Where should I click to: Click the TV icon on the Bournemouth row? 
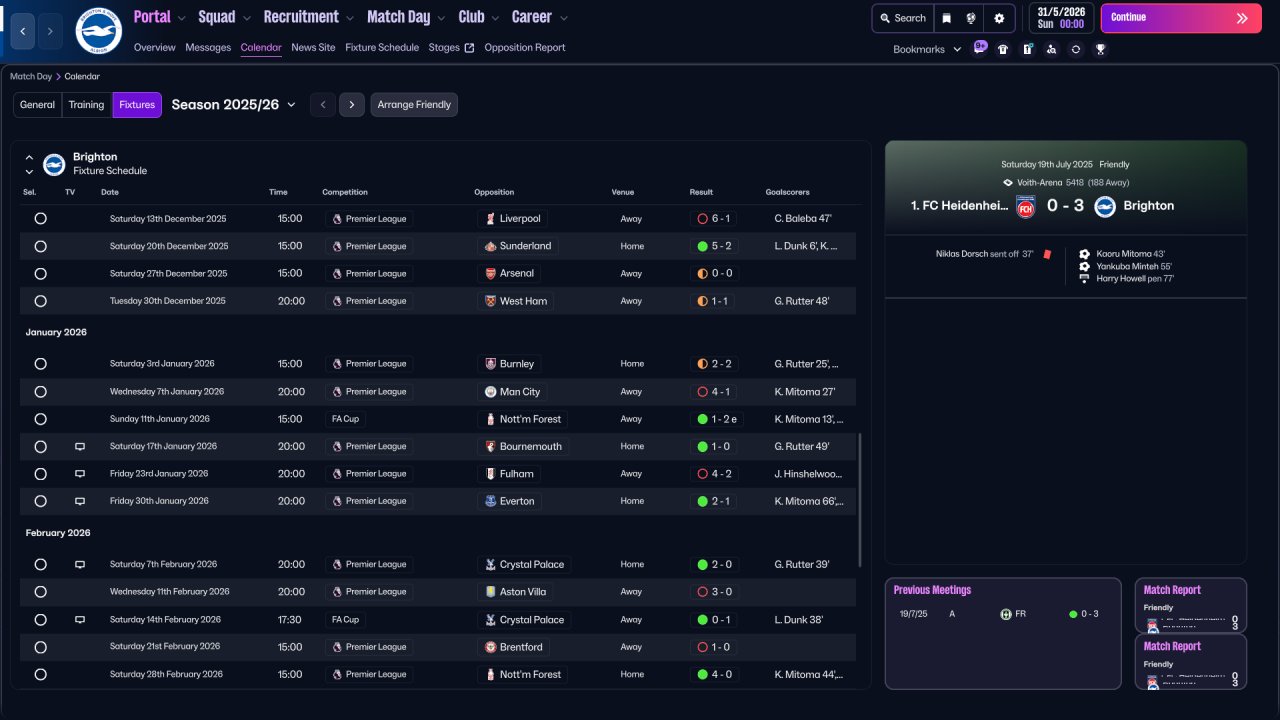tap(80, 446)
